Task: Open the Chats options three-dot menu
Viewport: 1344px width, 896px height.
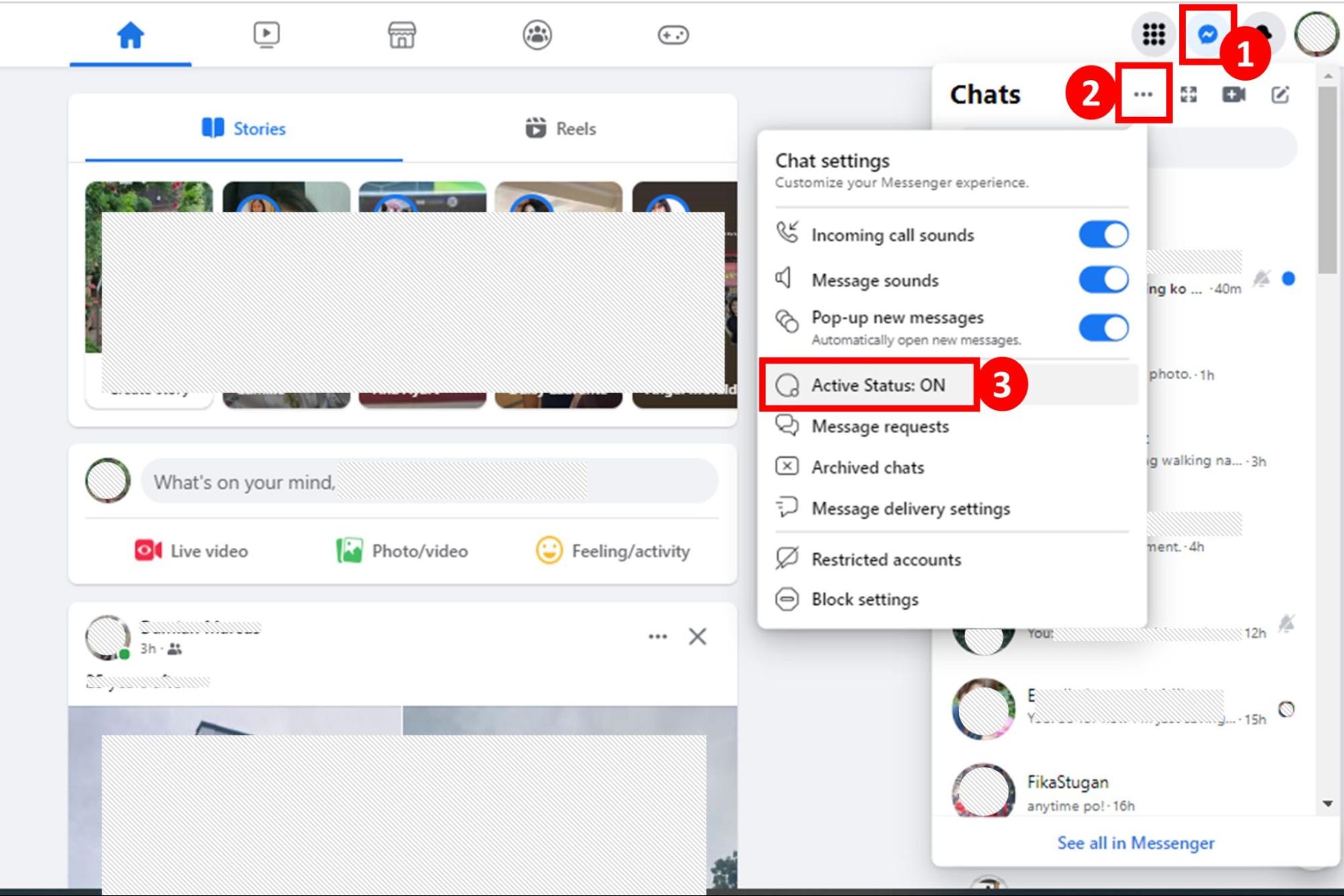Action: tap(1143, 94)
